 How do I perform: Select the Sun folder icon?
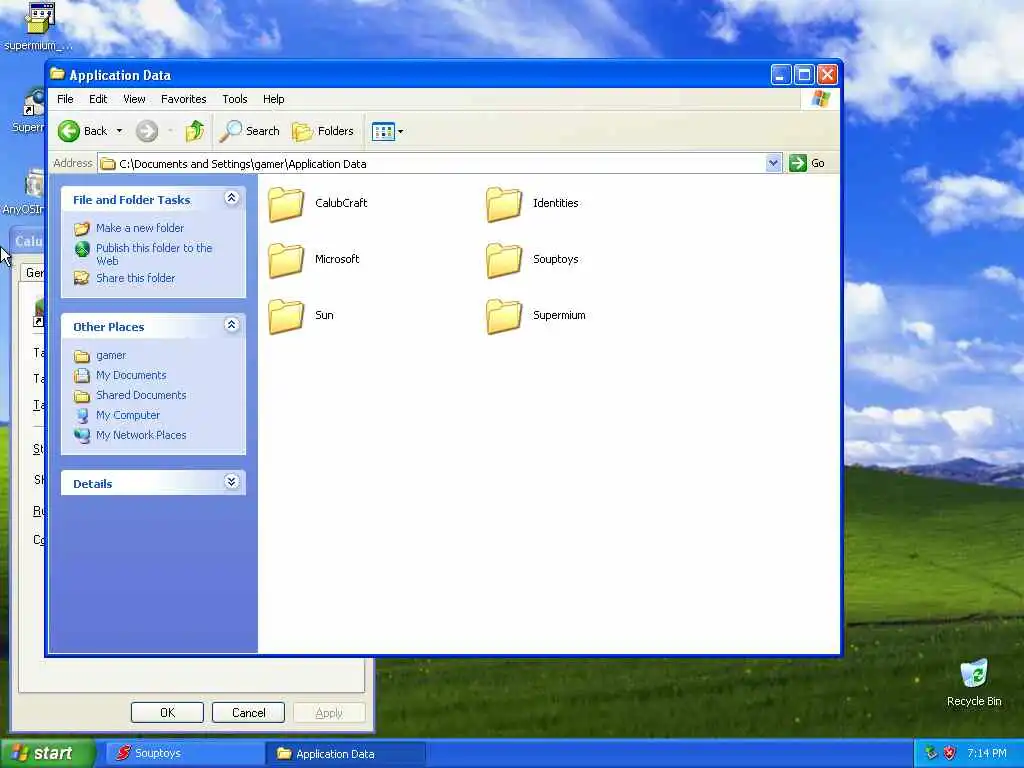pos(286,316)
